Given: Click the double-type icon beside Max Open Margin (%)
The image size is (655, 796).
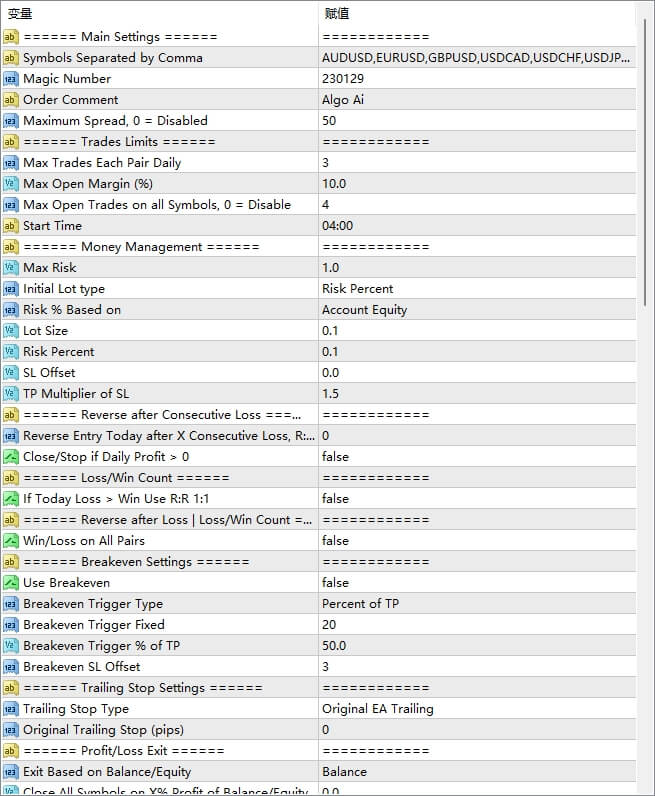Looking at the screenshot, I should click(10, 184).
